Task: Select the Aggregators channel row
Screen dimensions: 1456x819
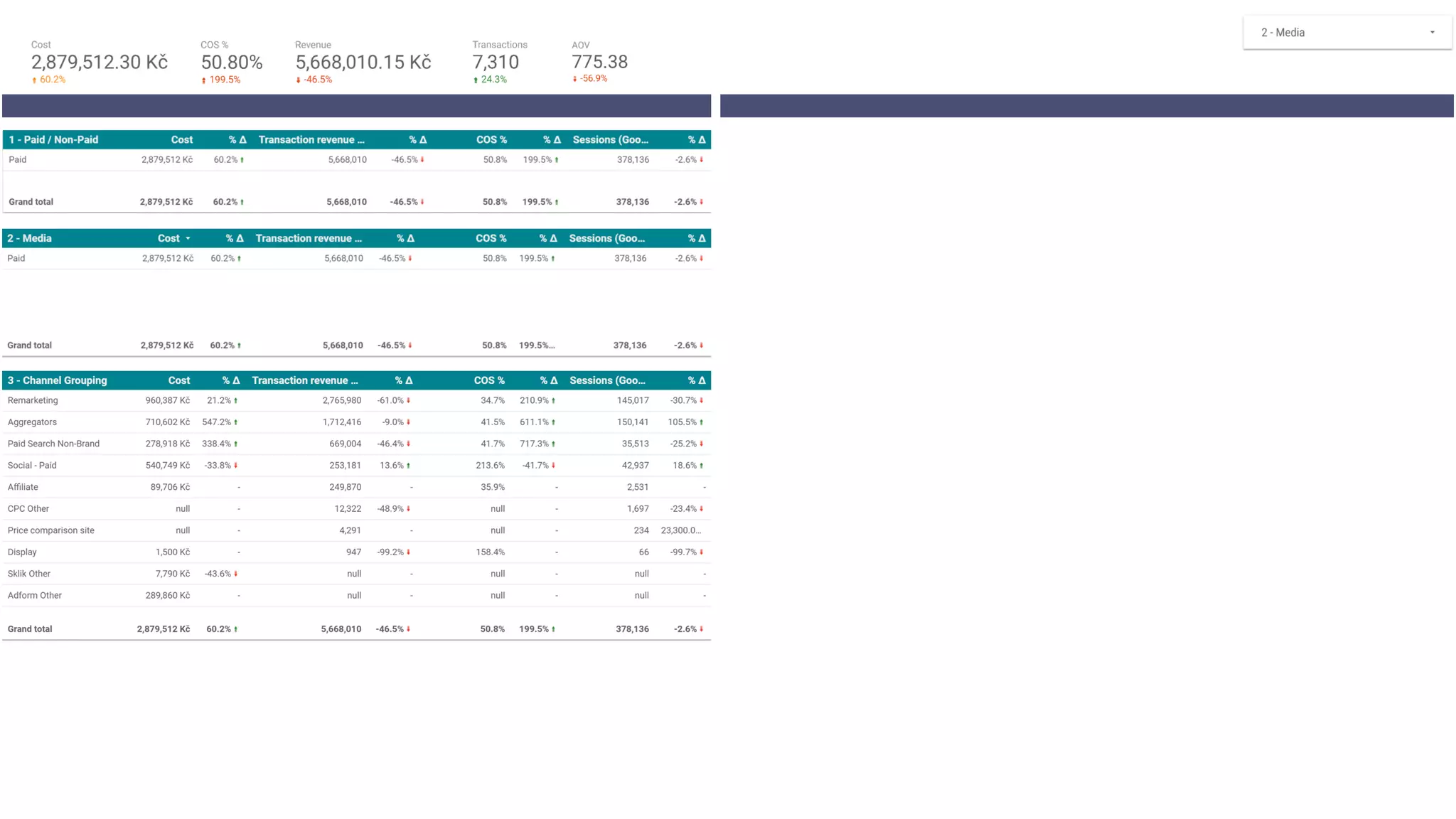Action: (32, 422)
